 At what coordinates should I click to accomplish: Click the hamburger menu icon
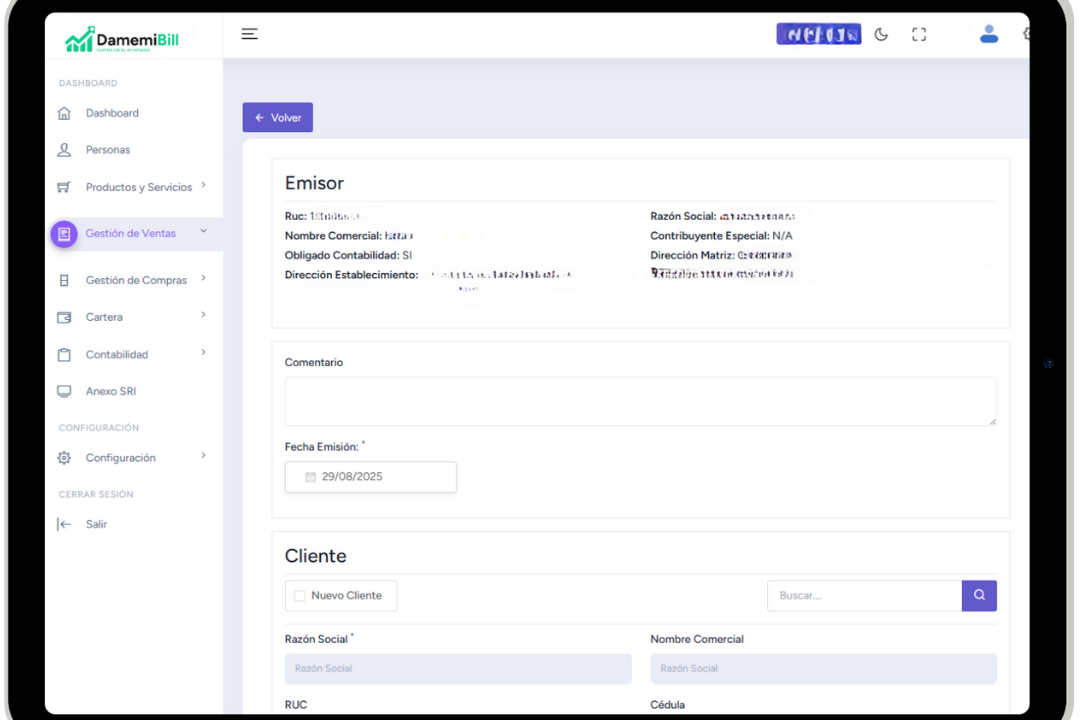click(x=250, y=34)
